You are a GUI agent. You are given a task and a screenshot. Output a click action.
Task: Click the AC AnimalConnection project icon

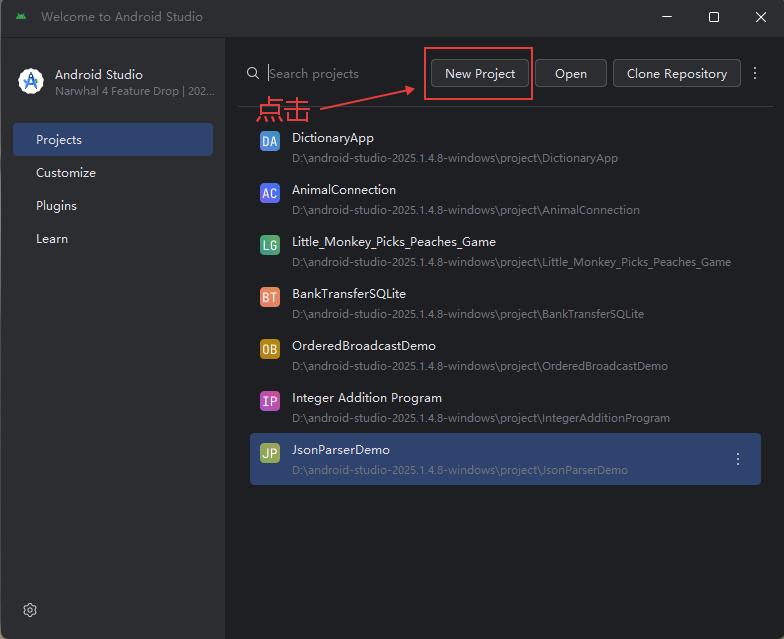pyautogui.click(x=270, y=193)
